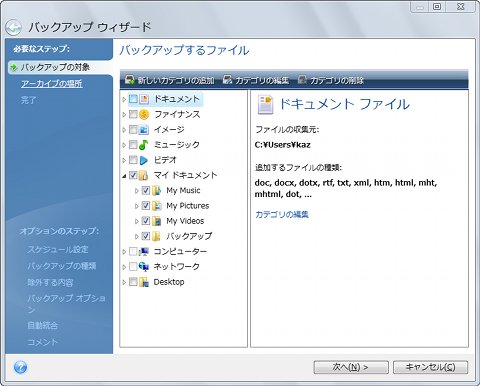The image size is (480, 386).
Task: Select the Desktop tree row label
Action: coord(169,282)
